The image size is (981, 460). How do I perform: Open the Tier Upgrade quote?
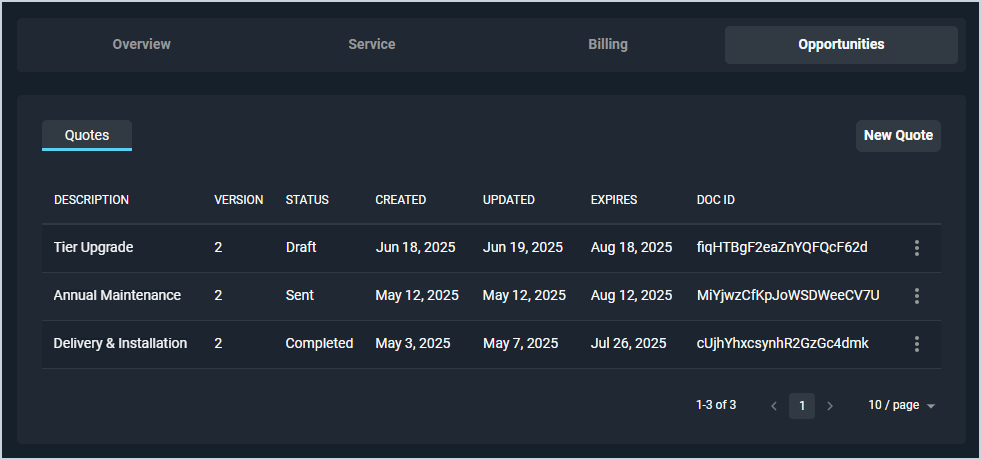(93, 248)
